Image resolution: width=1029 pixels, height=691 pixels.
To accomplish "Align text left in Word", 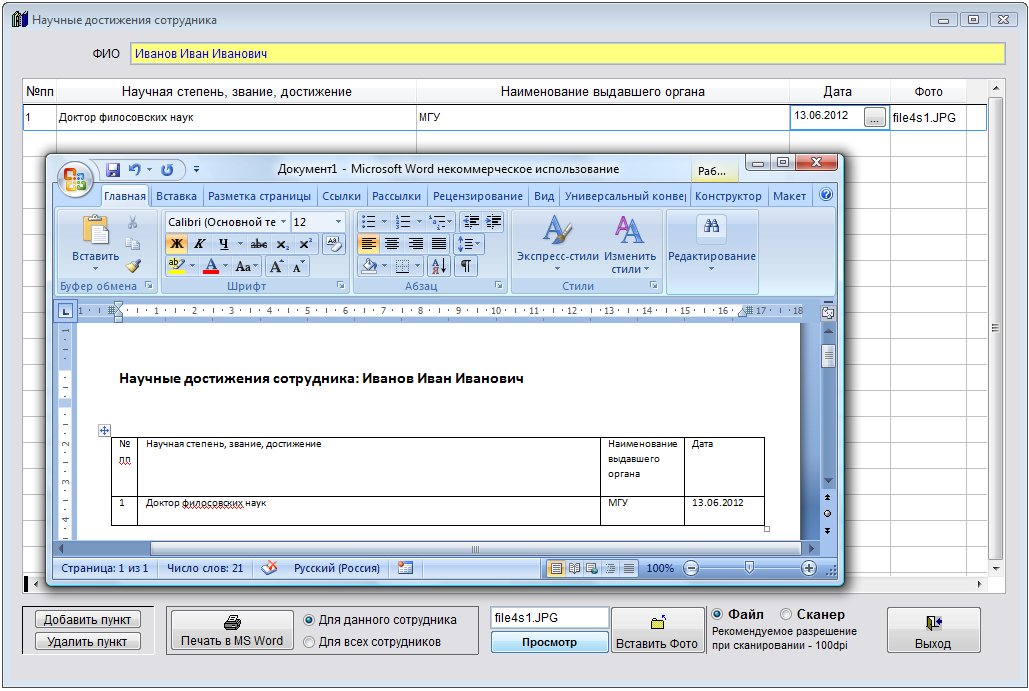I will click(x=369, y=244).
